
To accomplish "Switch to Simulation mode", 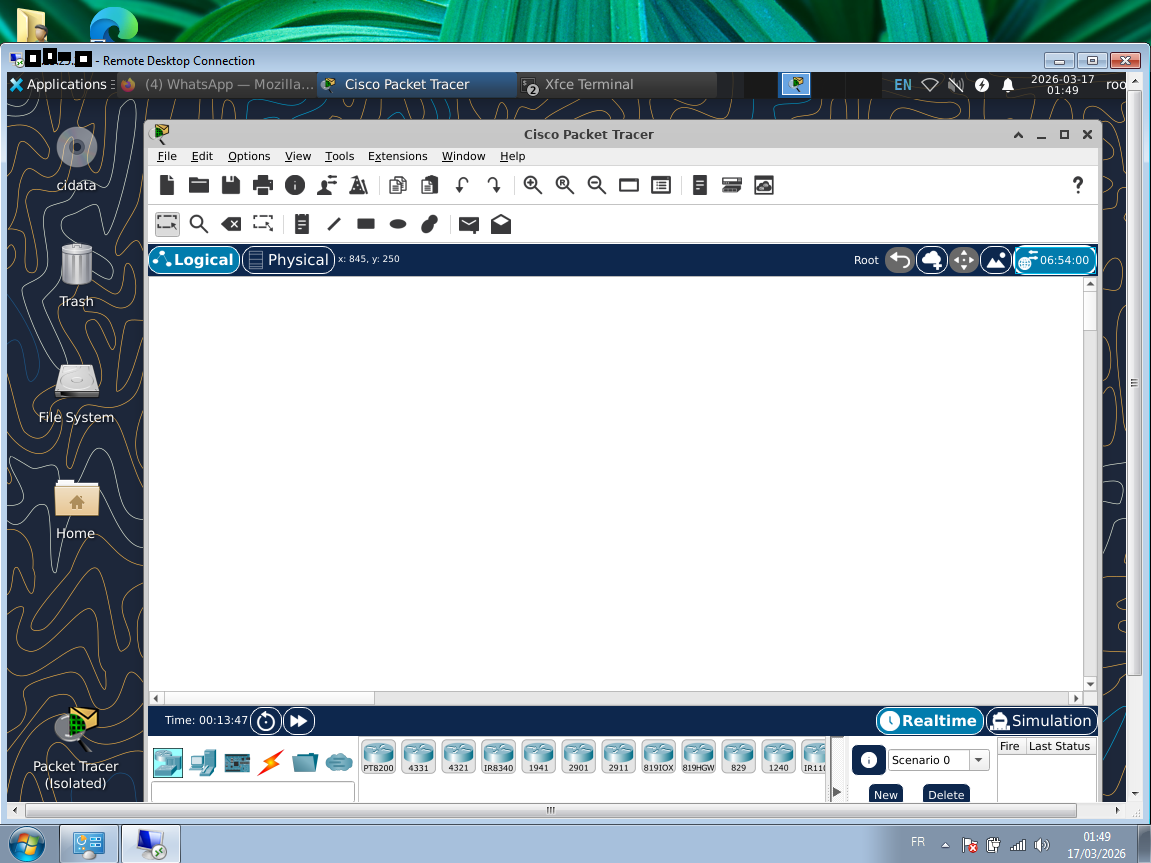I will click(1041, 721).
